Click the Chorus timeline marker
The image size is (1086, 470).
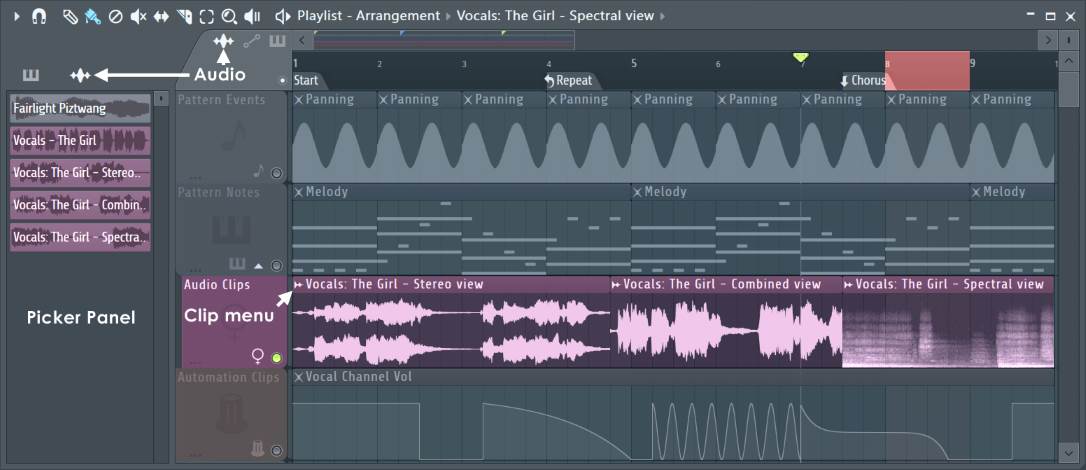point(863,80)
